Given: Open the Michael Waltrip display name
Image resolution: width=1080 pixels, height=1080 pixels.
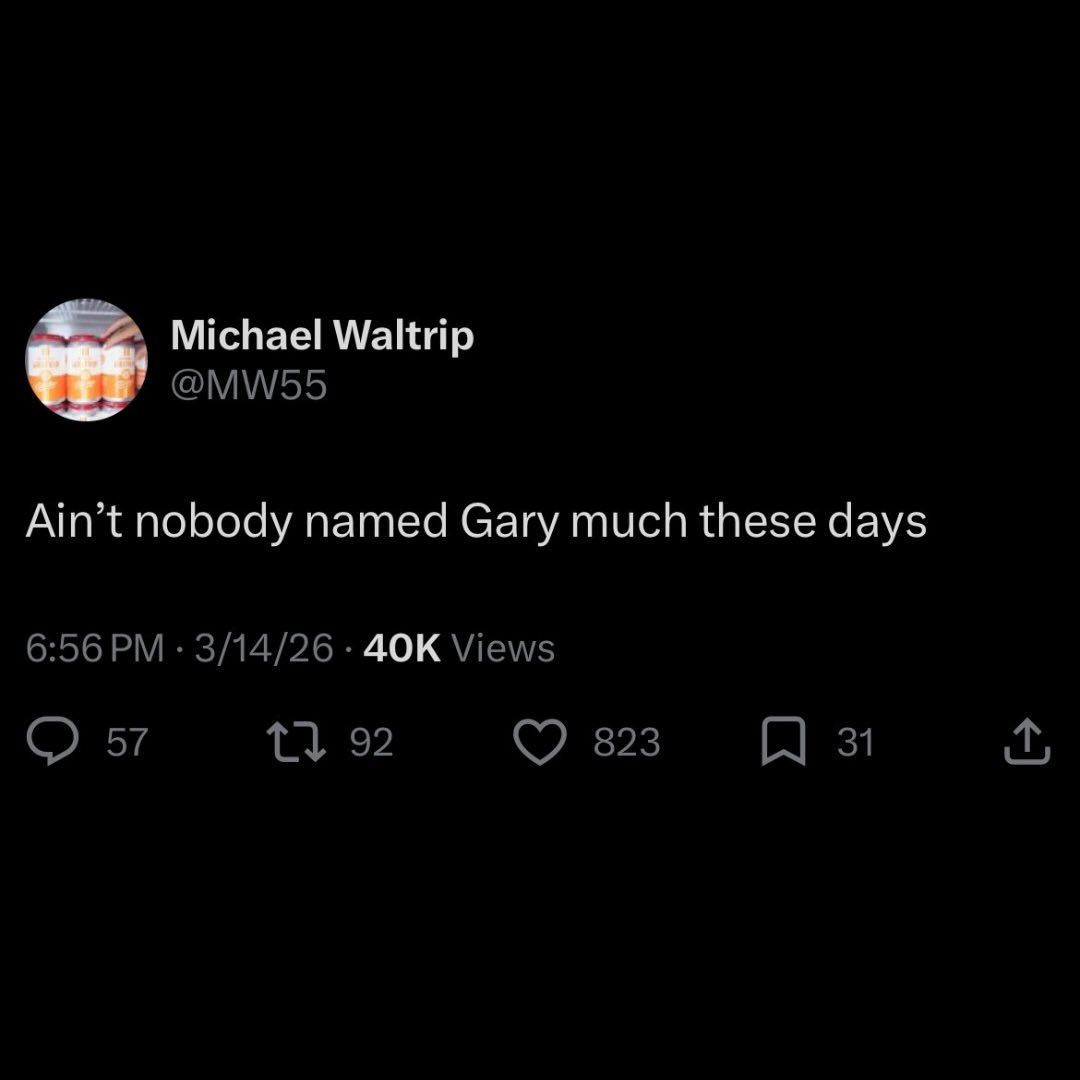Looking at the screenshot, I should point(322,335).
